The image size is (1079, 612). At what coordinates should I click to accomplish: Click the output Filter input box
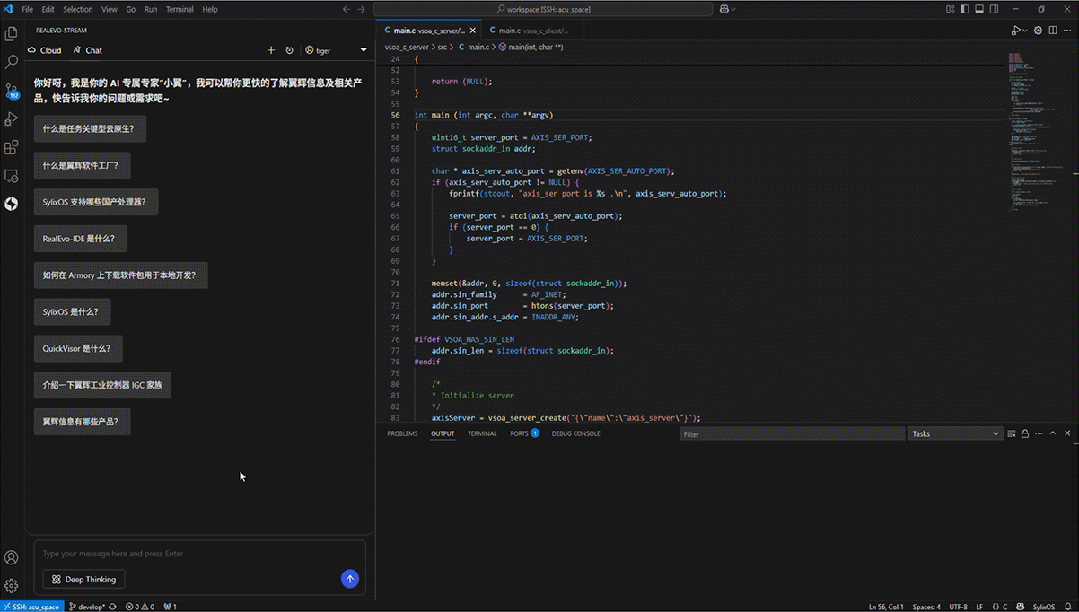tap(792, 434)
